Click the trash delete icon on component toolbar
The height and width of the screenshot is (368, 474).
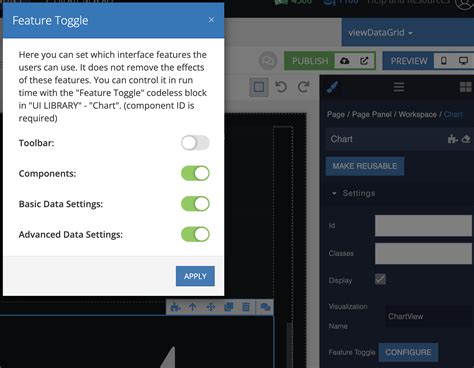[x=246, y=307]
